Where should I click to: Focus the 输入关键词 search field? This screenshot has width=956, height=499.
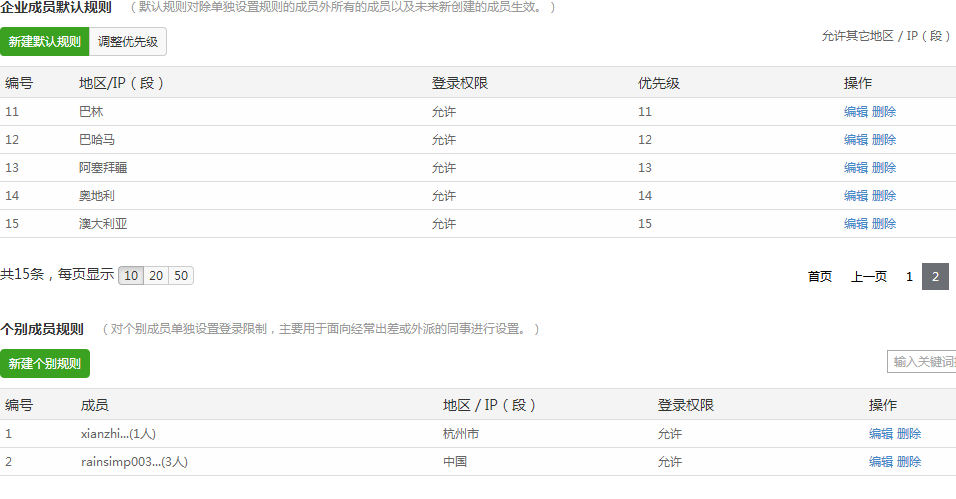pyautogui.click(x=921, y=362)
